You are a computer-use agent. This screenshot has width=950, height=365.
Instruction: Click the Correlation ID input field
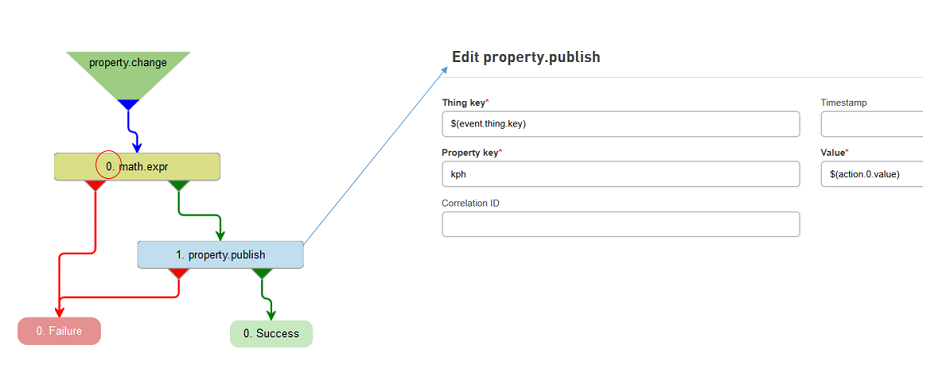point(620,224)
